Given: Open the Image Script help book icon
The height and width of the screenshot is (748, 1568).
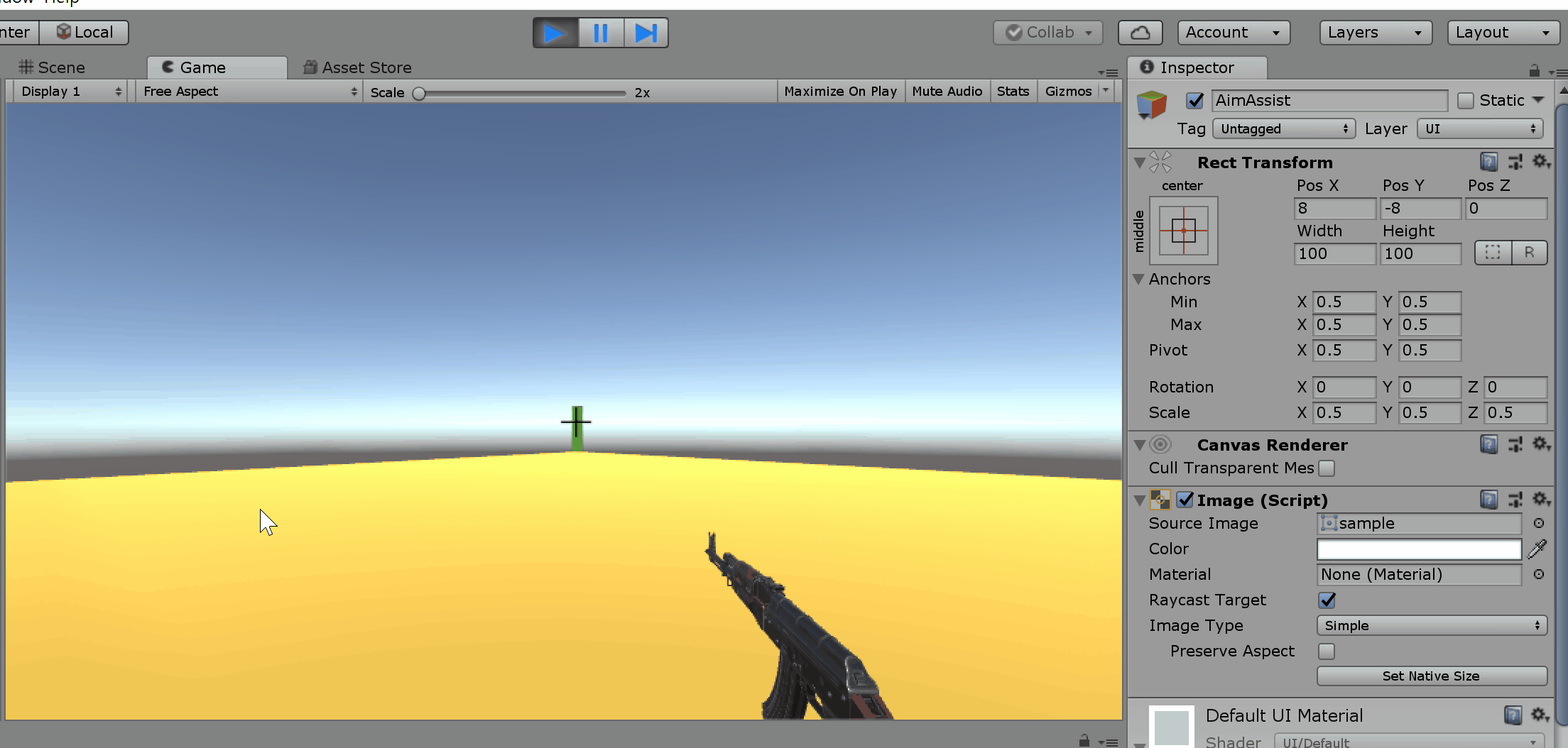Looking at the screenshot, I should coord(1488,500).
